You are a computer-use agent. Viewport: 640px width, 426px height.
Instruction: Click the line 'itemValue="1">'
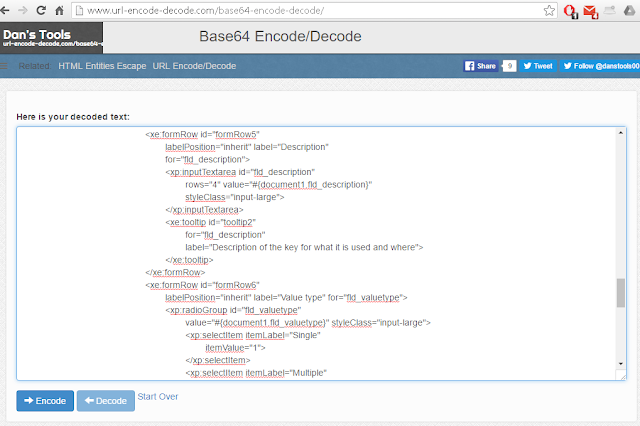(x=235, y=348)
